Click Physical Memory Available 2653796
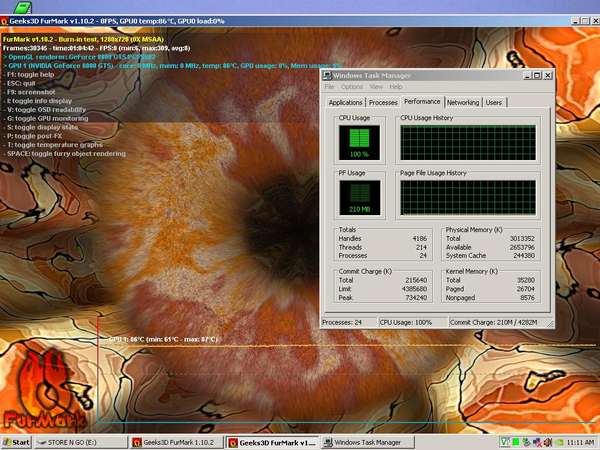The height and width of the screenshot is (450, 600). (522, 247)
